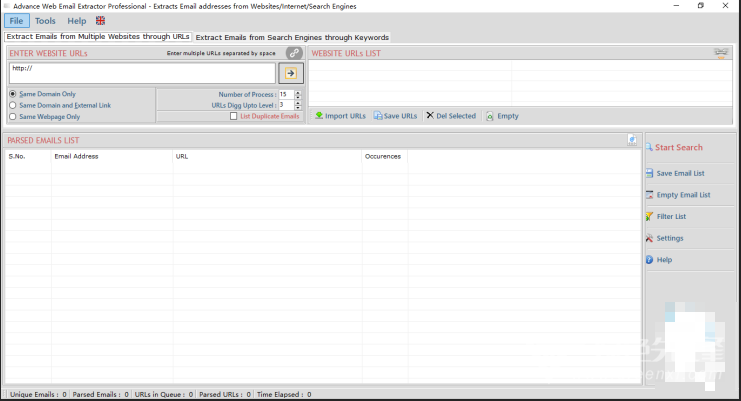Click the icon at Parsed Emails List header corner
The width and height of the screenshot is (741, 401).
[x=632, y=140]
